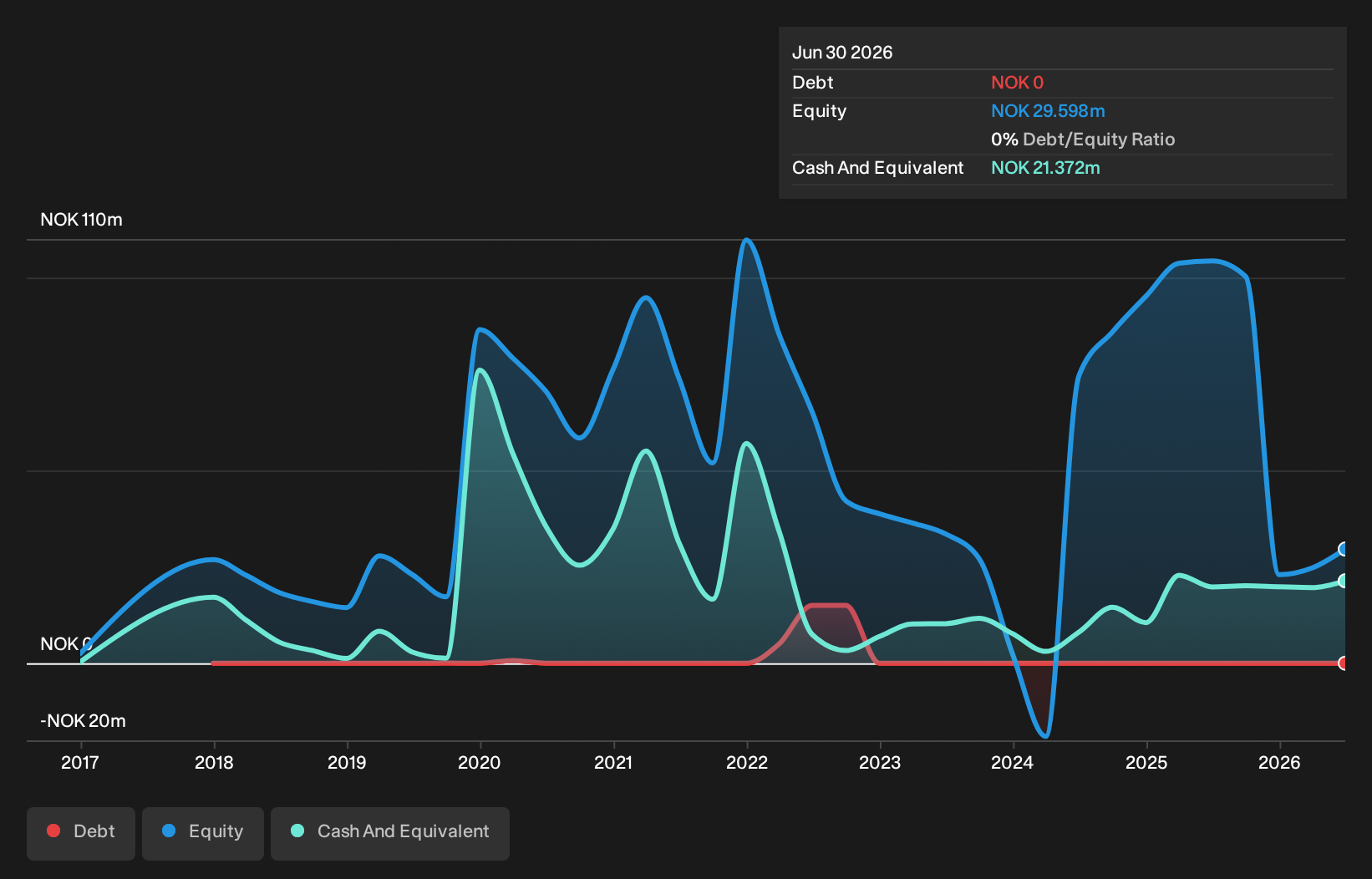Click the -NOK 20m axis label
This screenshot has height=879, width=1372.
click(x=84, y=721)
